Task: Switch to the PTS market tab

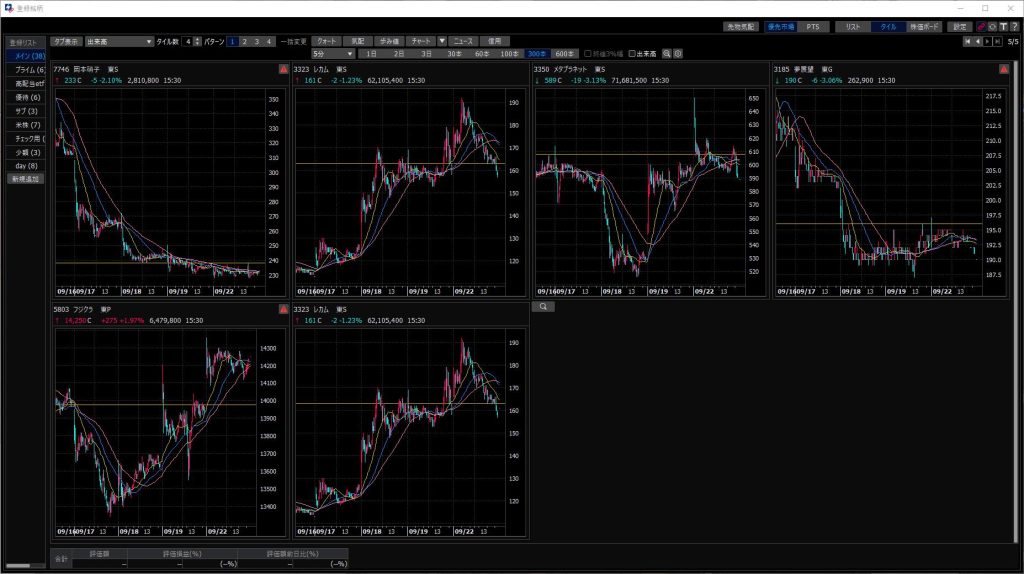Action: (x=813, y=27)
